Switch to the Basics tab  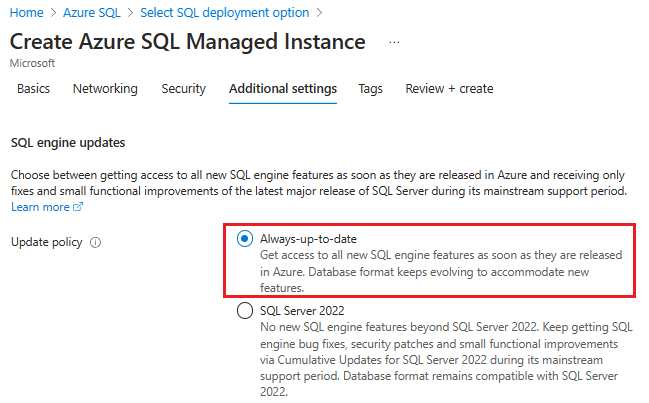[x=33, y=89]
